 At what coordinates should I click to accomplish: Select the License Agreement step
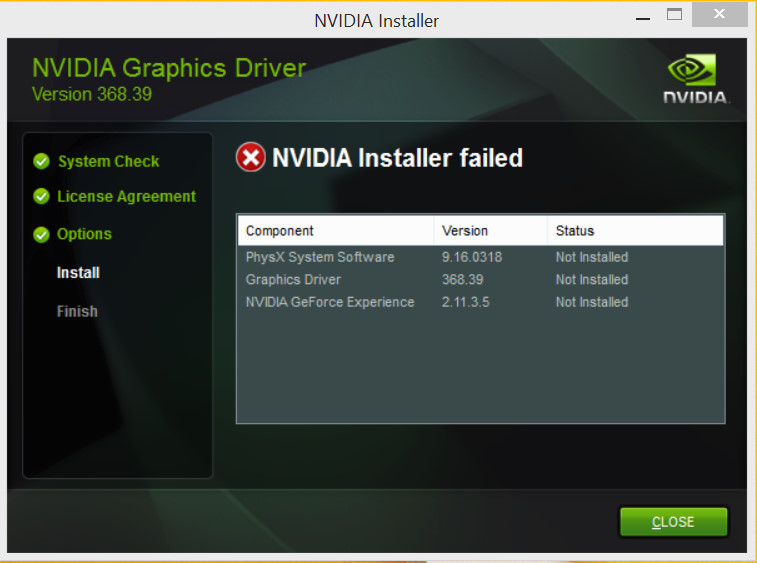(x=126, y=197)
